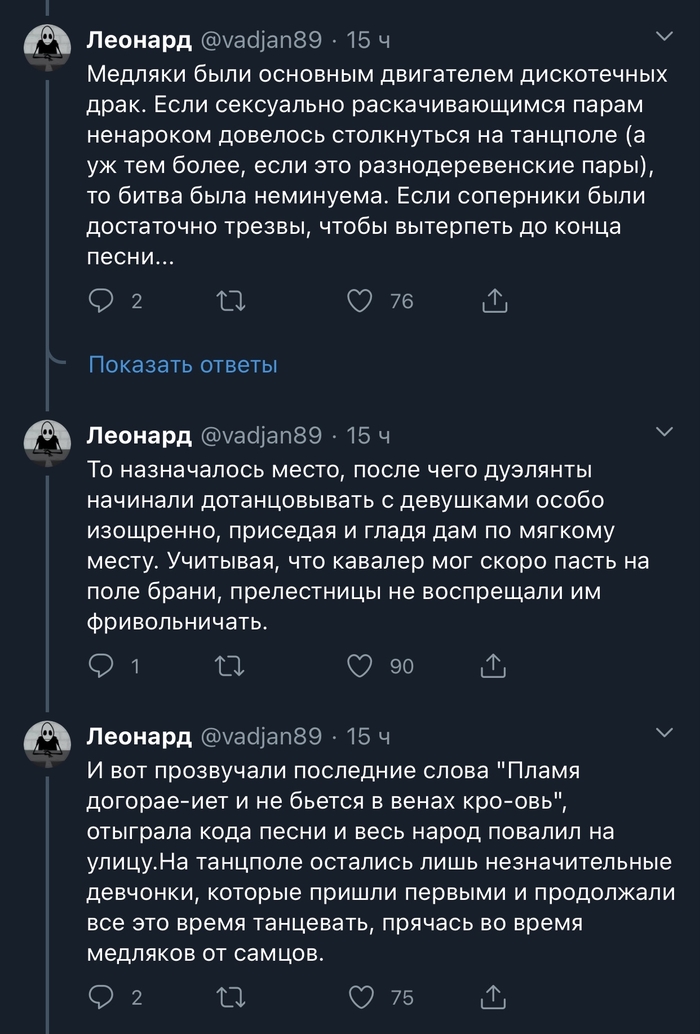700x1034 pixels.
Task: Click the Леонард avatar on the first tweet
Action: tap(47, 47)
